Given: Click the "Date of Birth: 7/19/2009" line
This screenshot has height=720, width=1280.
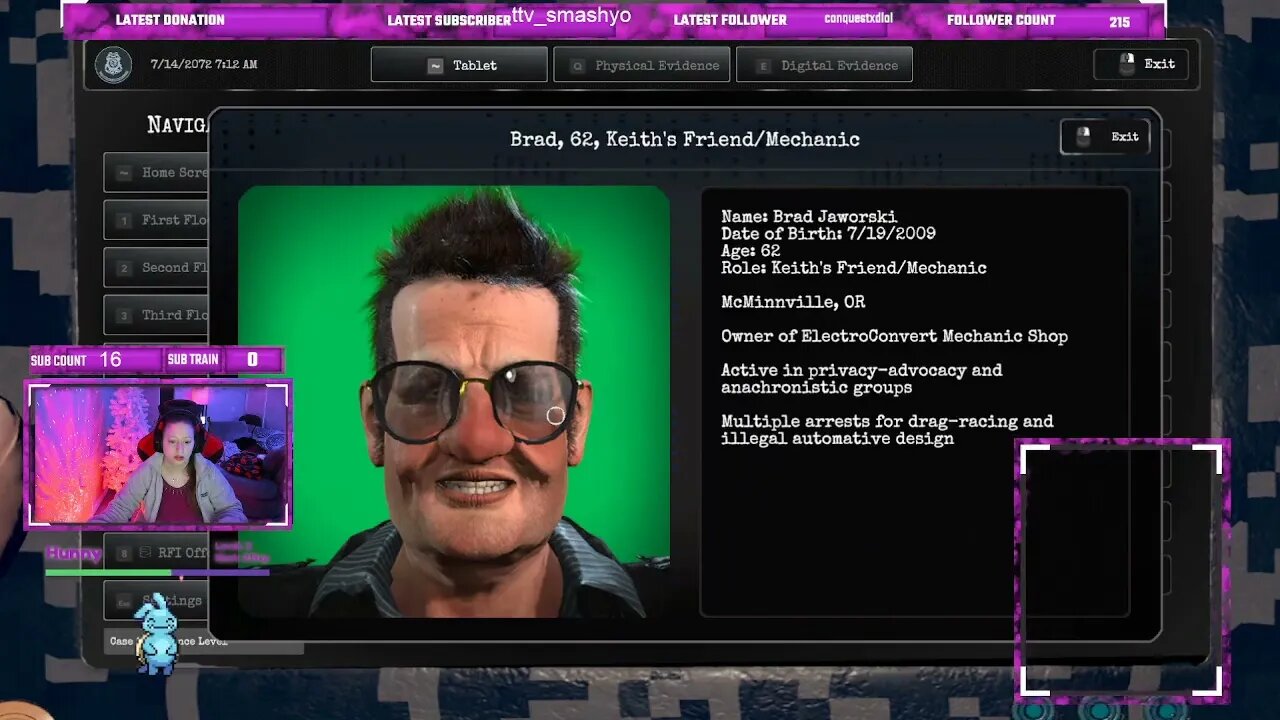Looking at the screenshot, I should click(x=828, y=234).
